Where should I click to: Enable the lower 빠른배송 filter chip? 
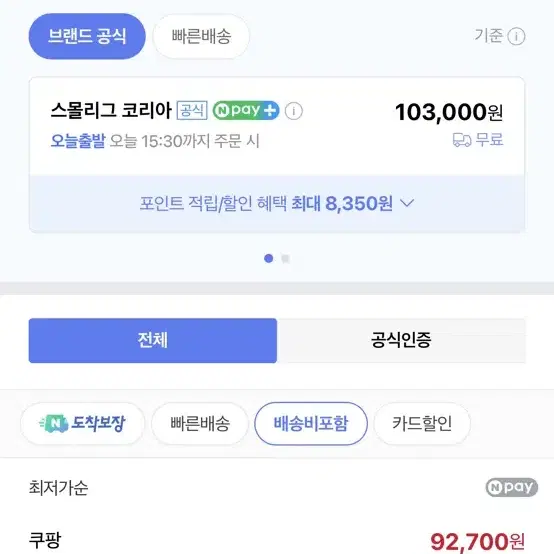[200, 423]
